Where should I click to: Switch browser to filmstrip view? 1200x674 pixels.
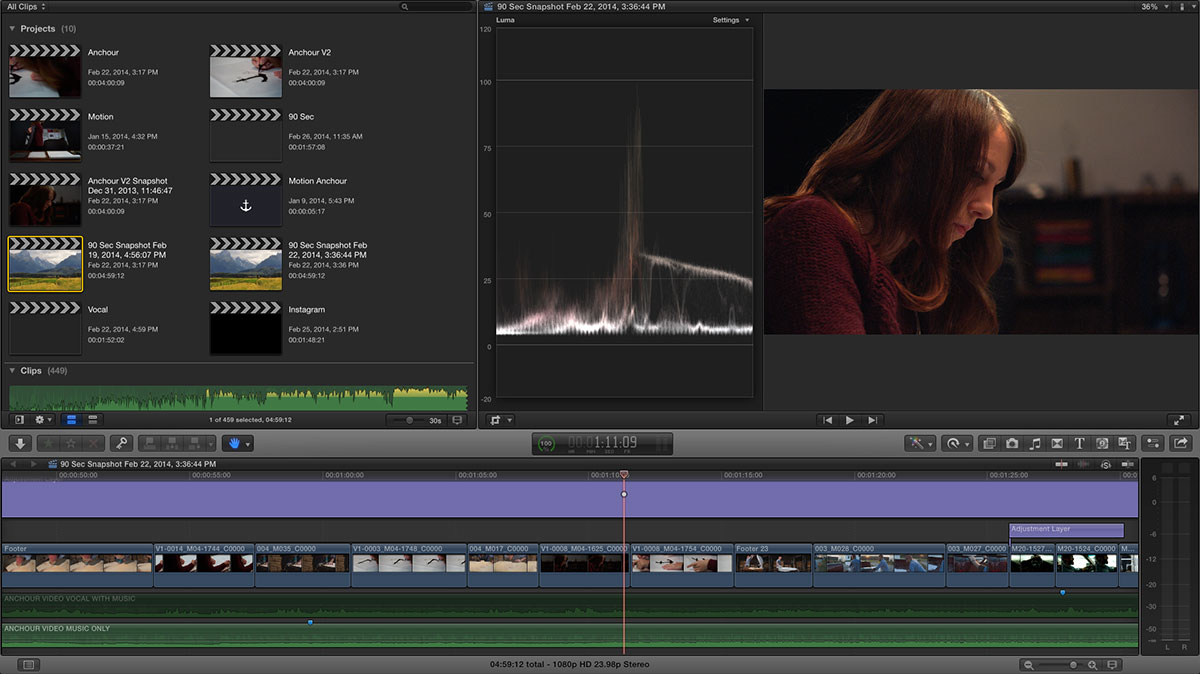click(71, 420)
